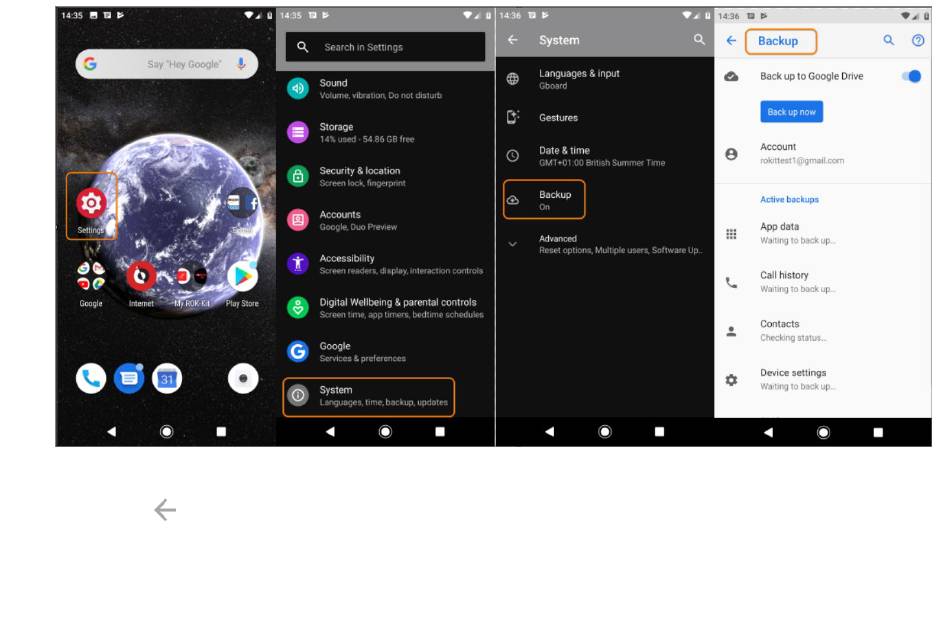950x620 pixels.
Task: Open the app folder with Facebook icon
Action: click(242, 203)
